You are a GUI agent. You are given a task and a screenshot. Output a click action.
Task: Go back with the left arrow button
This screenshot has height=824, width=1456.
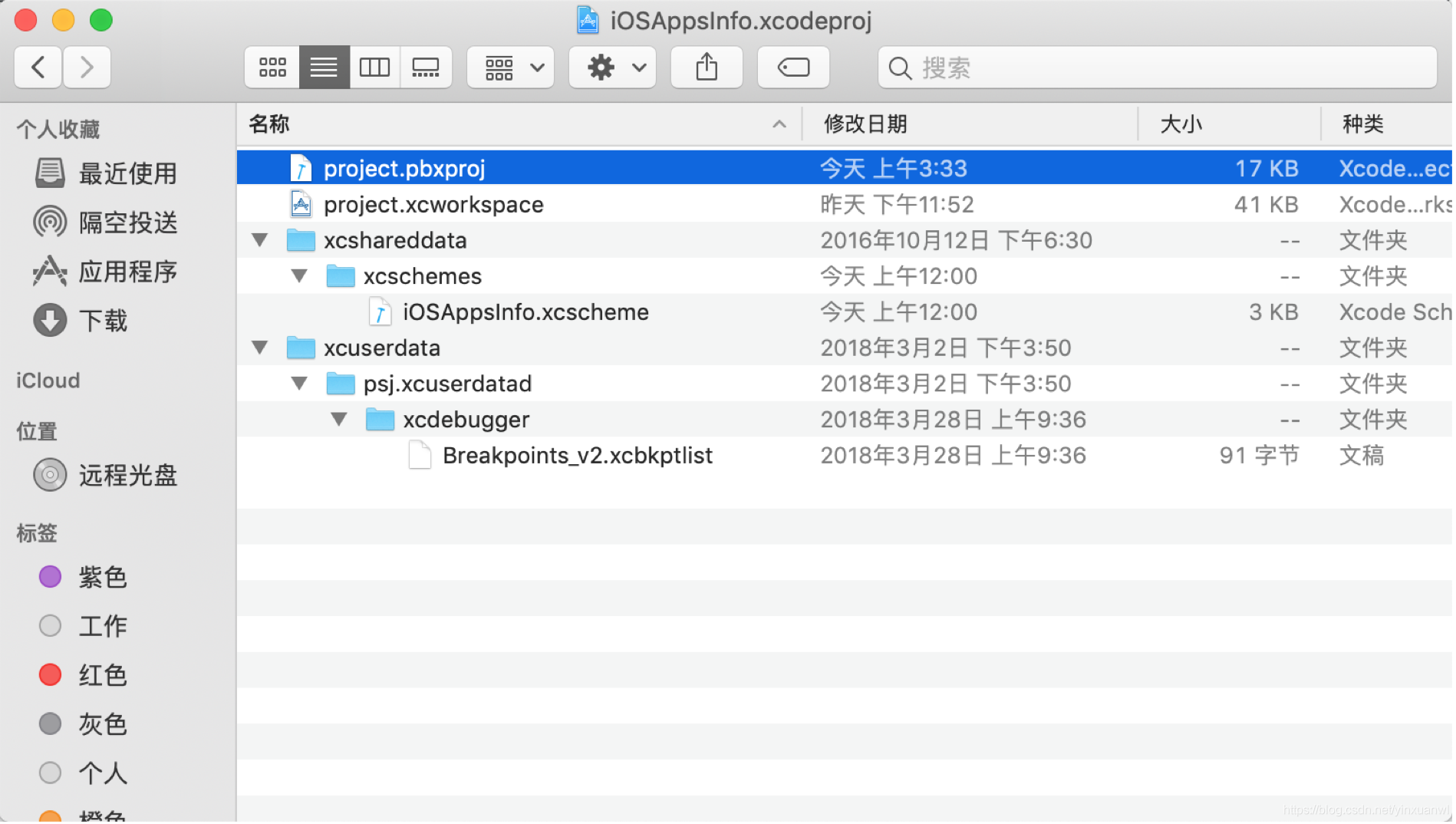pos(38,68)
